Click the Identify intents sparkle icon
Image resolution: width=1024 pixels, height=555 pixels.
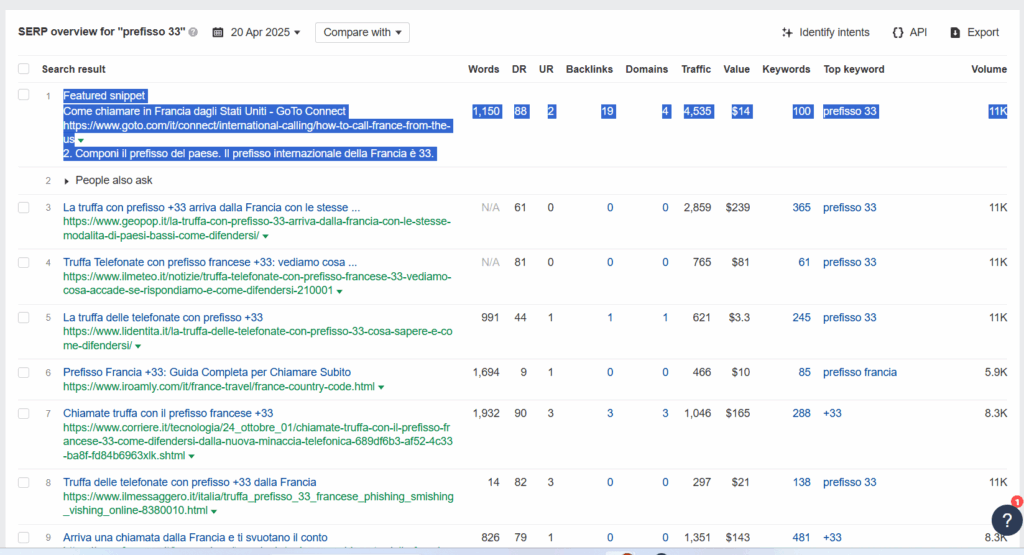787,32
